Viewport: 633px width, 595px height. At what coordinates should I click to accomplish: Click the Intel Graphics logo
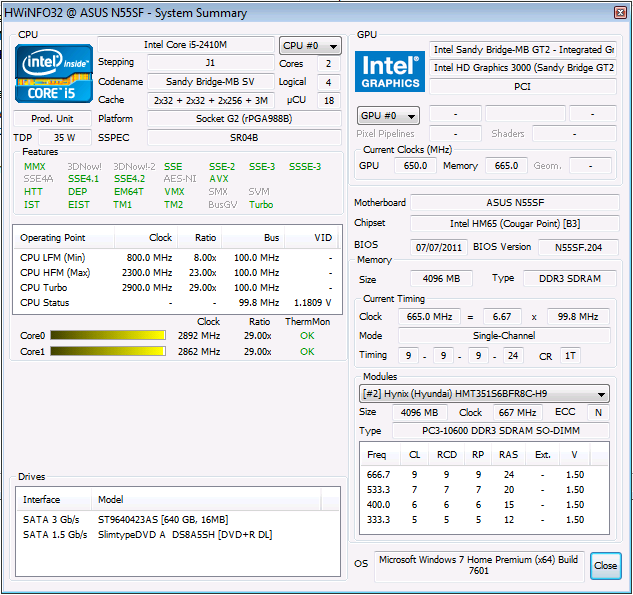390,71
